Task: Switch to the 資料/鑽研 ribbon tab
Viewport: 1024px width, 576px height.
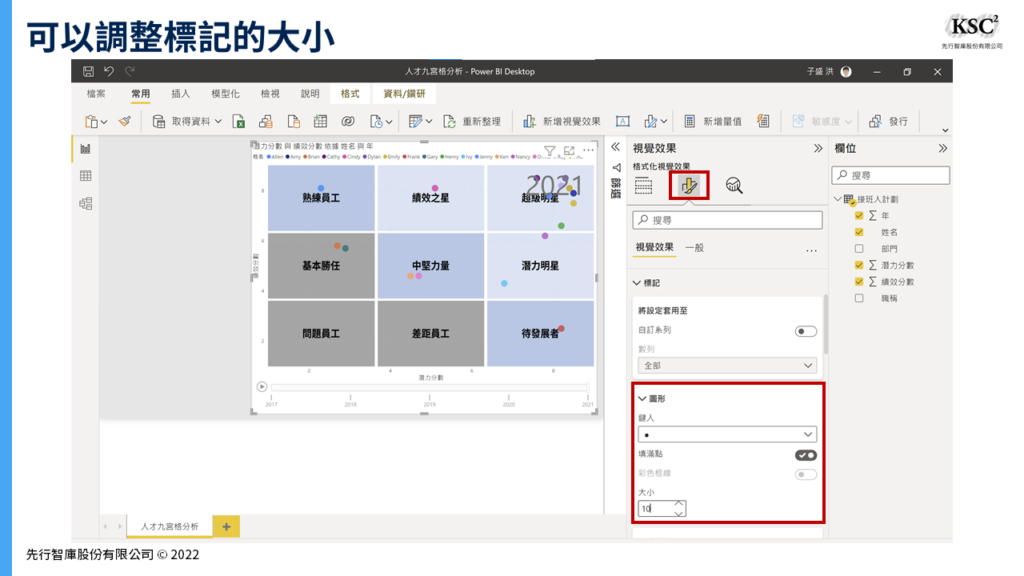Action: pos(404,94)
